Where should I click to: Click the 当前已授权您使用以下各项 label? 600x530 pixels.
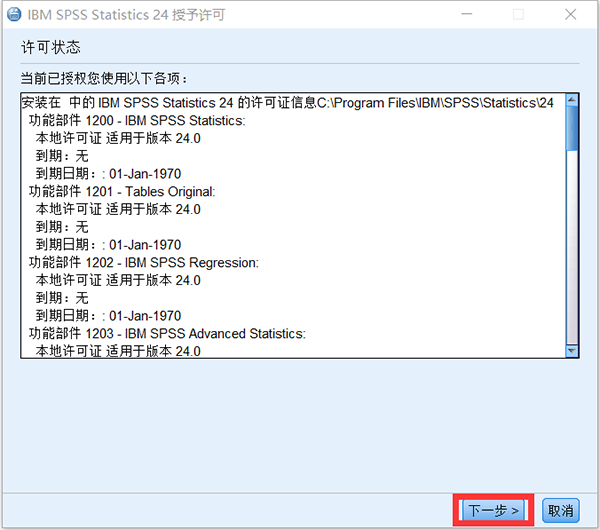pos(105,77)
